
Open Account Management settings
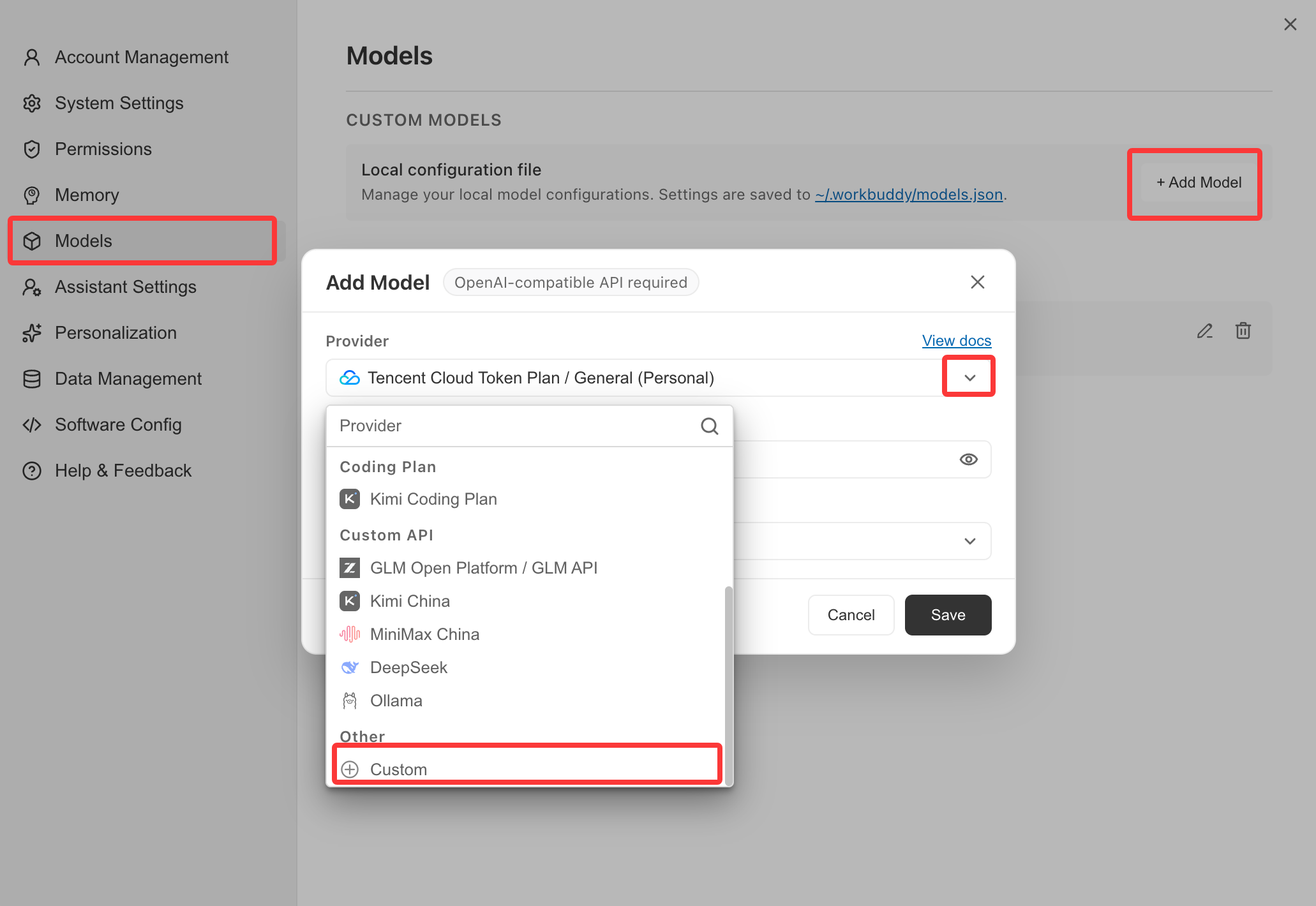pyautogui.click(x=142, y=57)
